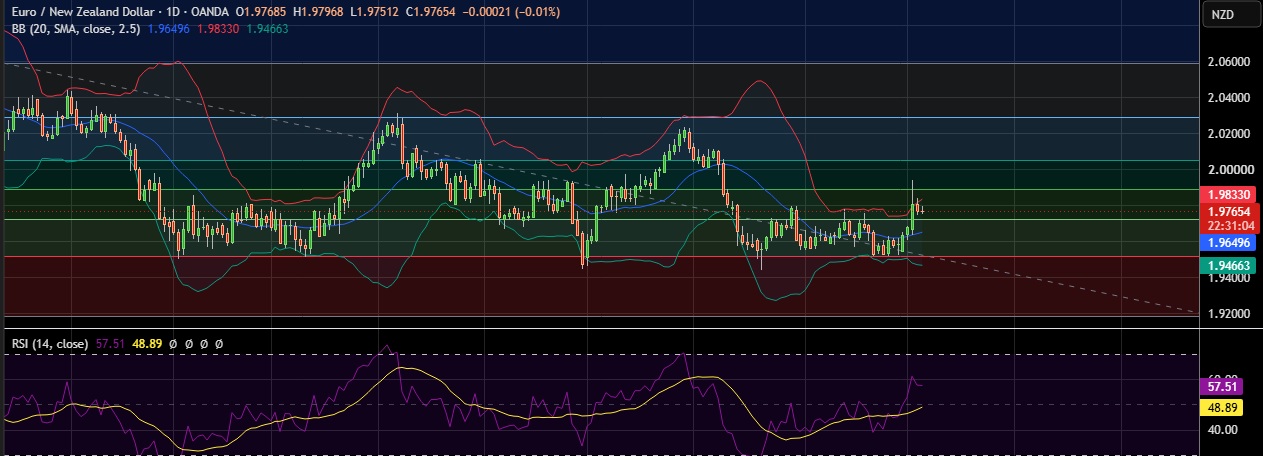The width and height of the screenshot is (1263, 456).
Task: Click the 2.06000 level on the price scale
Action: [1229, 62]
